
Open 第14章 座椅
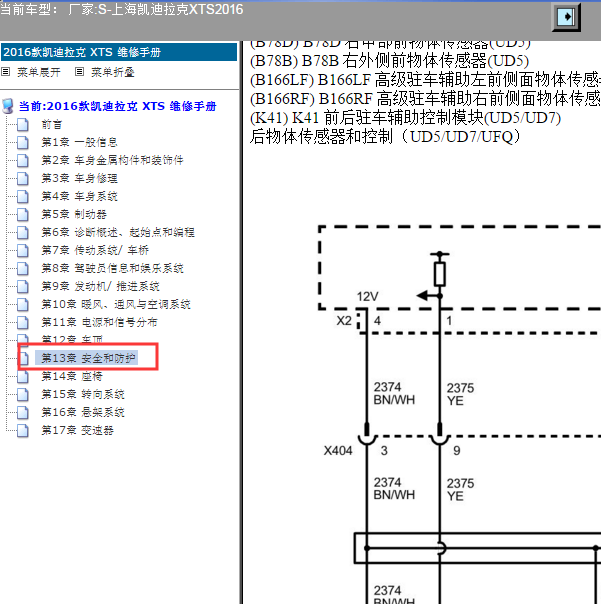coord(72,376)
